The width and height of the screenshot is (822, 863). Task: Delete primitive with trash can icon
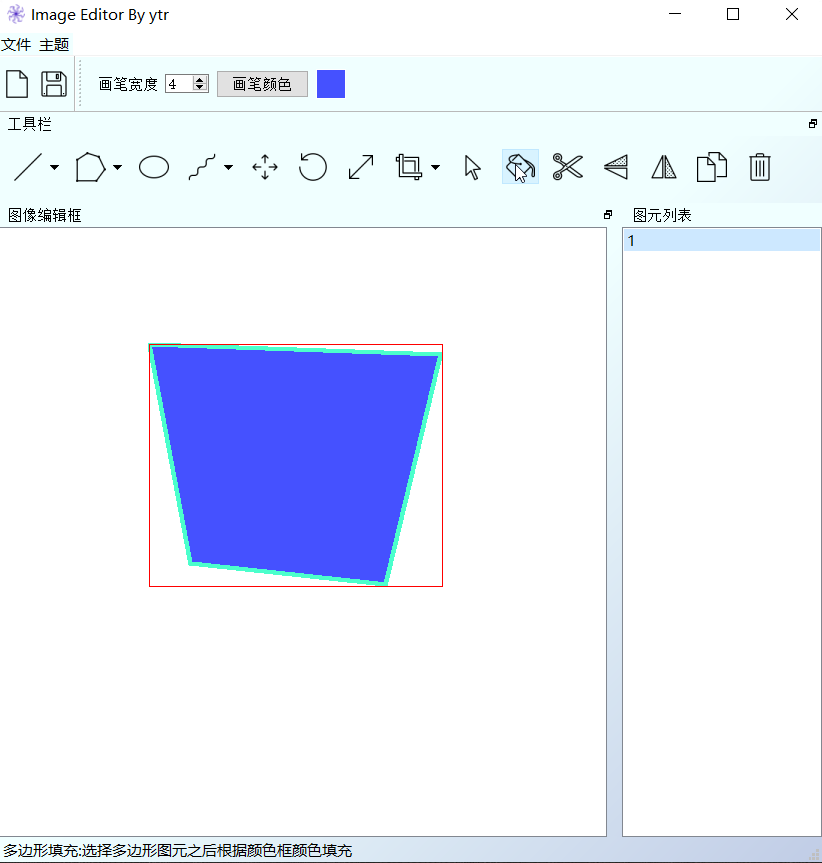tap(760, 167)
